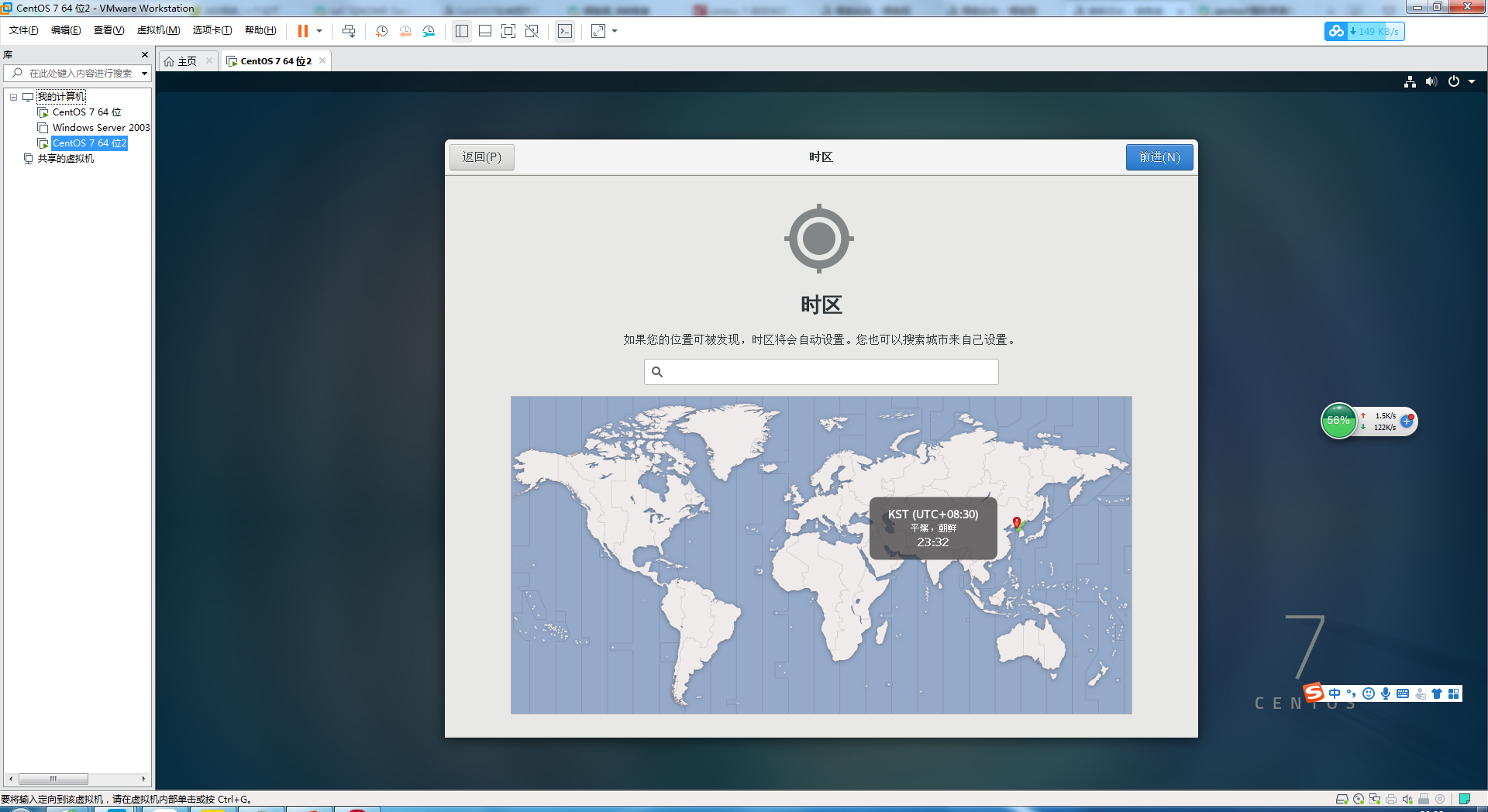Viewport: 1488px width, 812px height.
Task: Select CentOS 7 64 位2 in the library
Action: [x=89, y=143]
